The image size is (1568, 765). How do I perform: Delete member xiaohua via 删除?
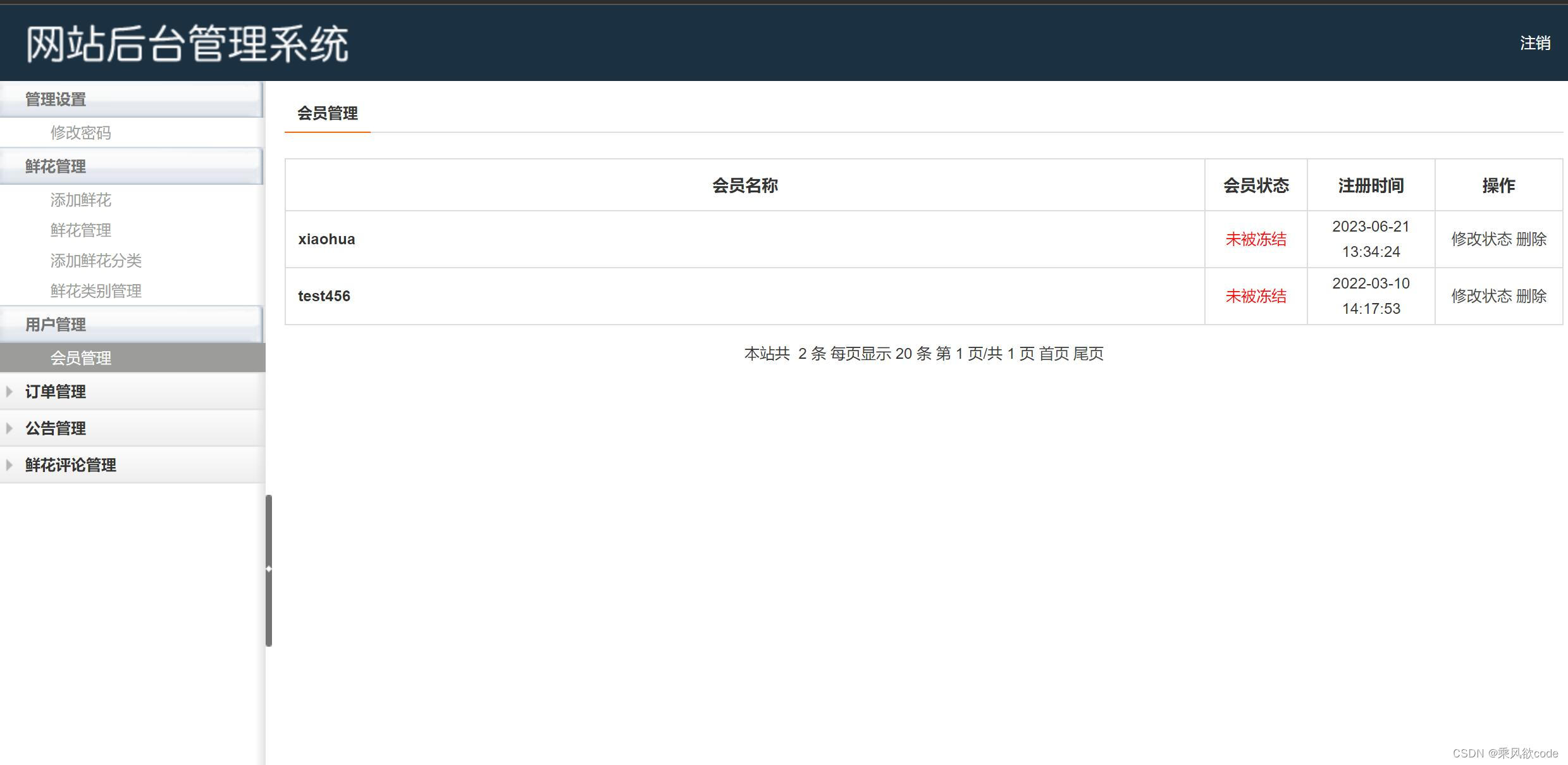coord(1531,239)
